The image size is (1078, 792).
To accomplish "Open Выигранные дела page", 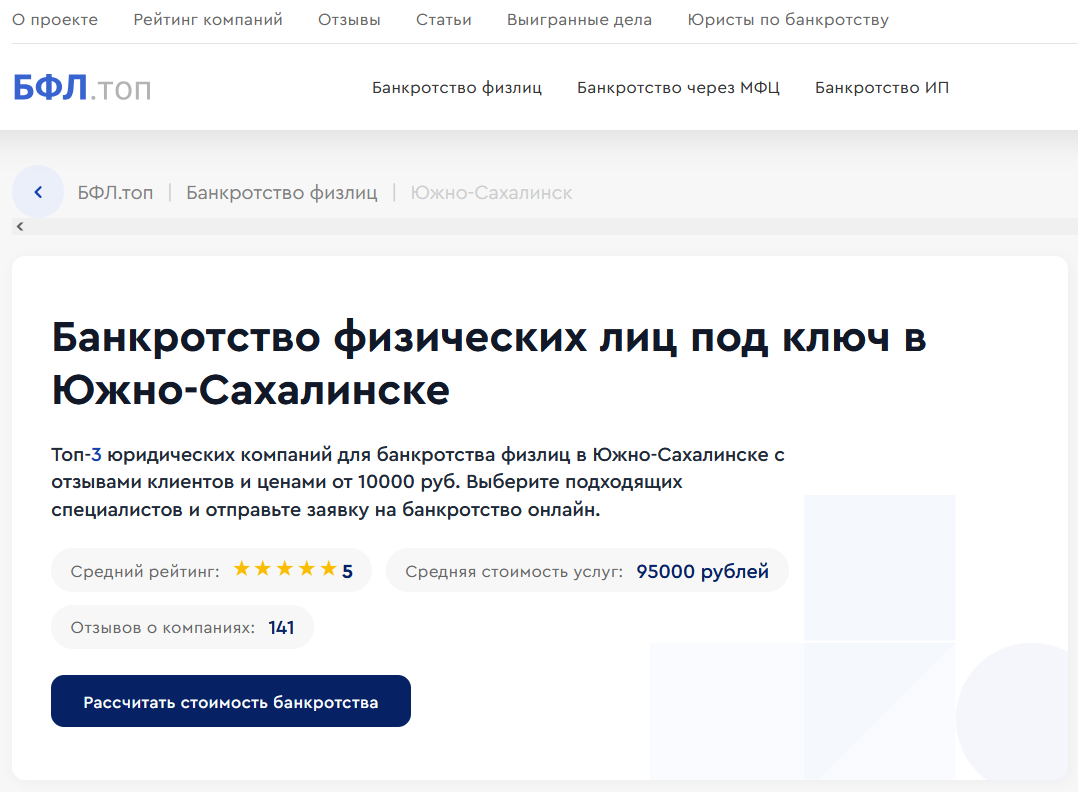I will (x=579, y=20).
